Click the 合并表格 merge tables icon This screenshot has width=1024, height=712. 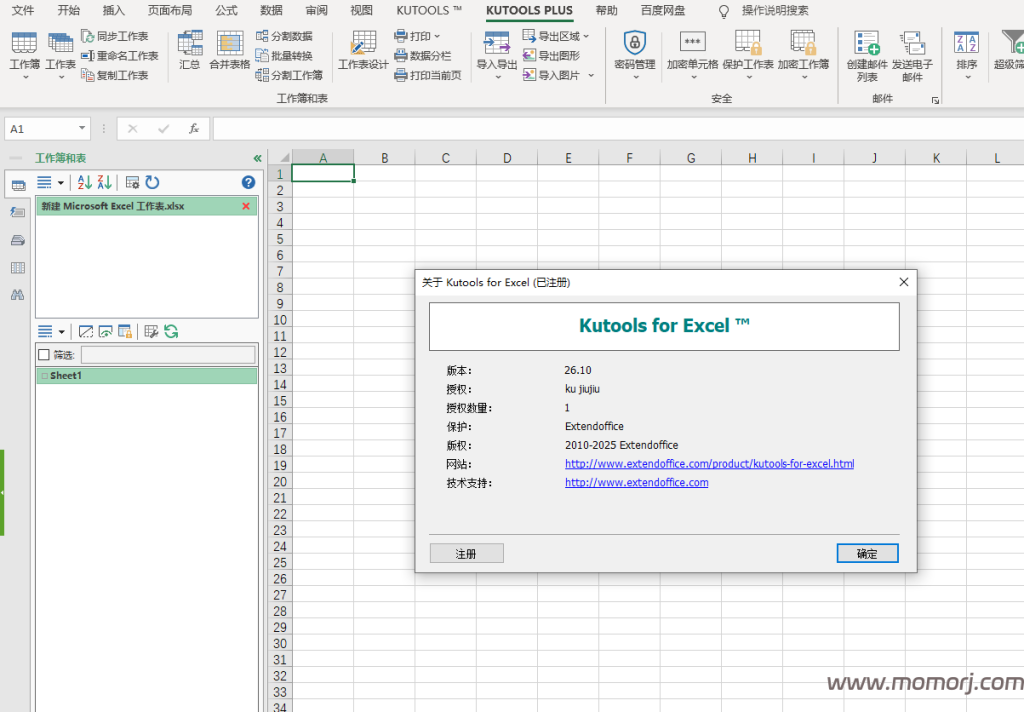pyautogui.click(x=229, y=43)
